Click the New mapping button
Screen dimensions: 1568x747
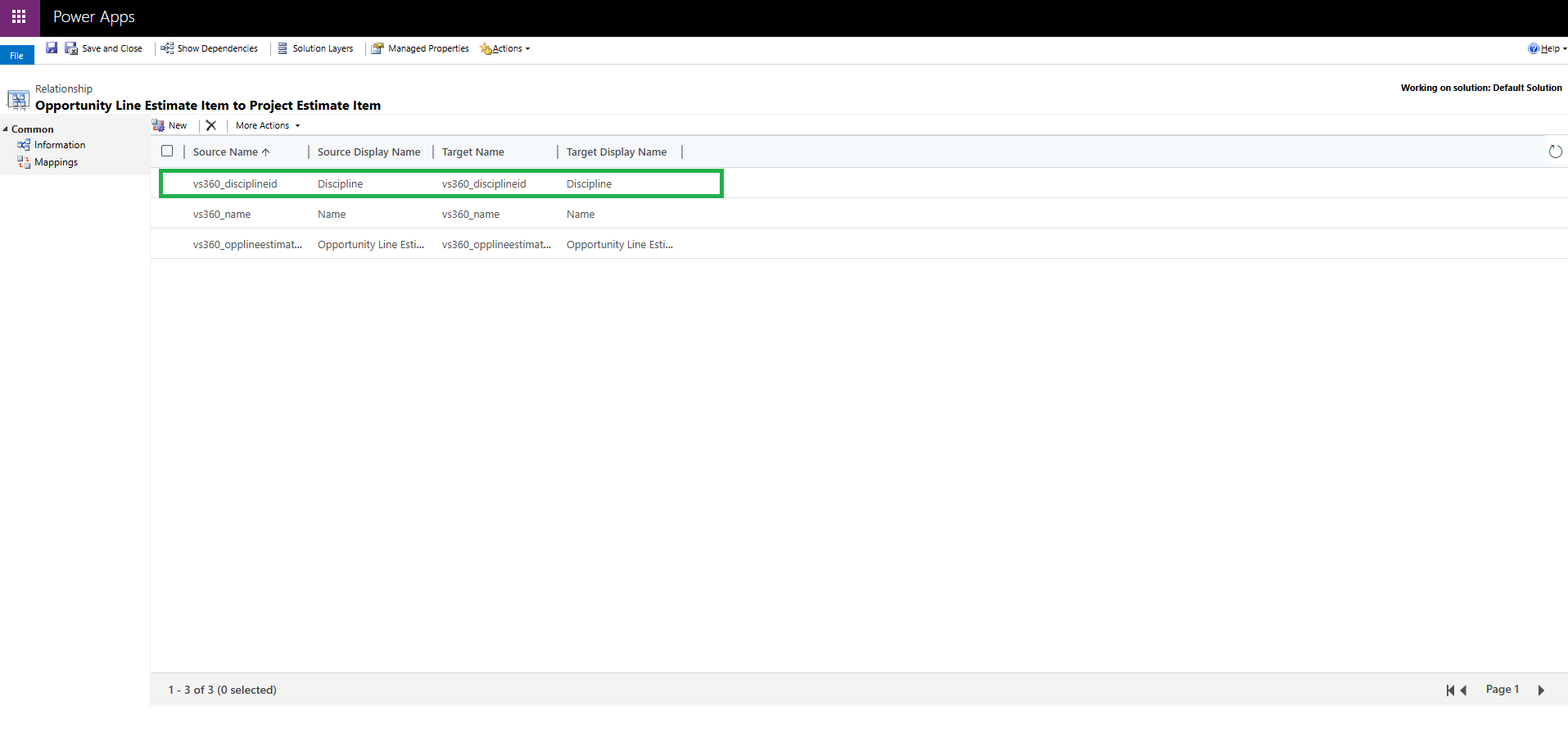click(x=169, y=125)
